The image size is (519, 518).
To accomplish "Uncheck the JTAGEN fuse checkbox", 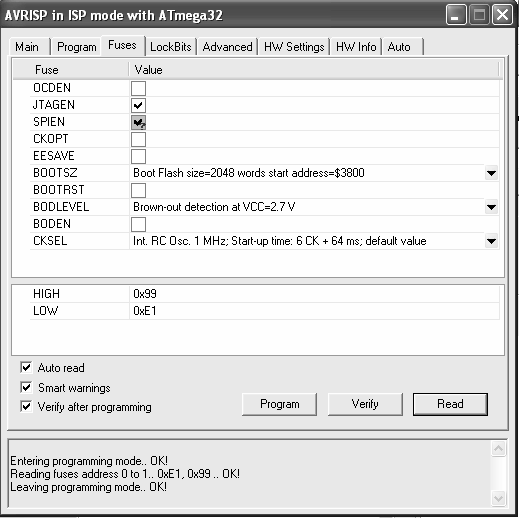I will click(138, 105).
